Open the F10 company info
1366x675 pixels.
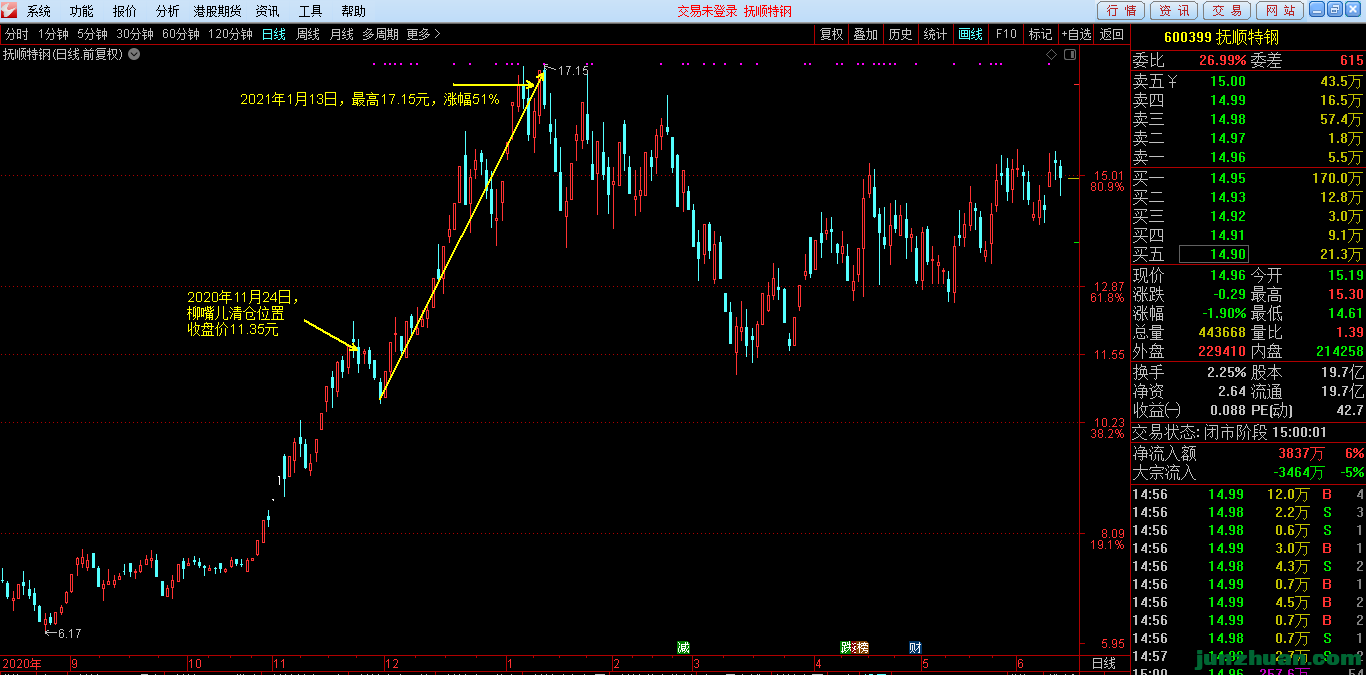coord(1006,34)
